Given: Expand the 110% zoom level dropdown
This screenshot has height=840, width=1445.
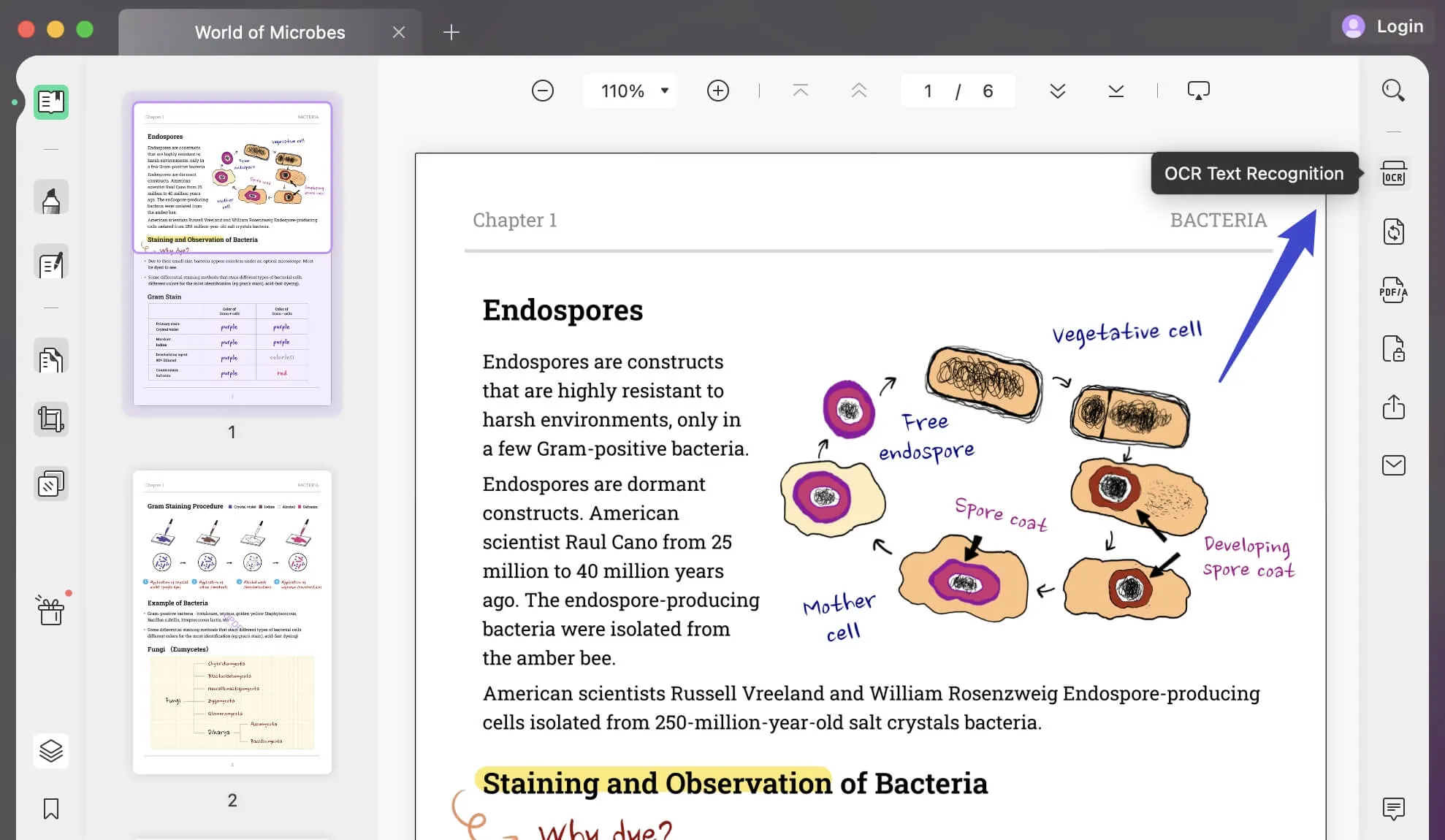Looking at the screenshot, I should [x=664, y=91].
